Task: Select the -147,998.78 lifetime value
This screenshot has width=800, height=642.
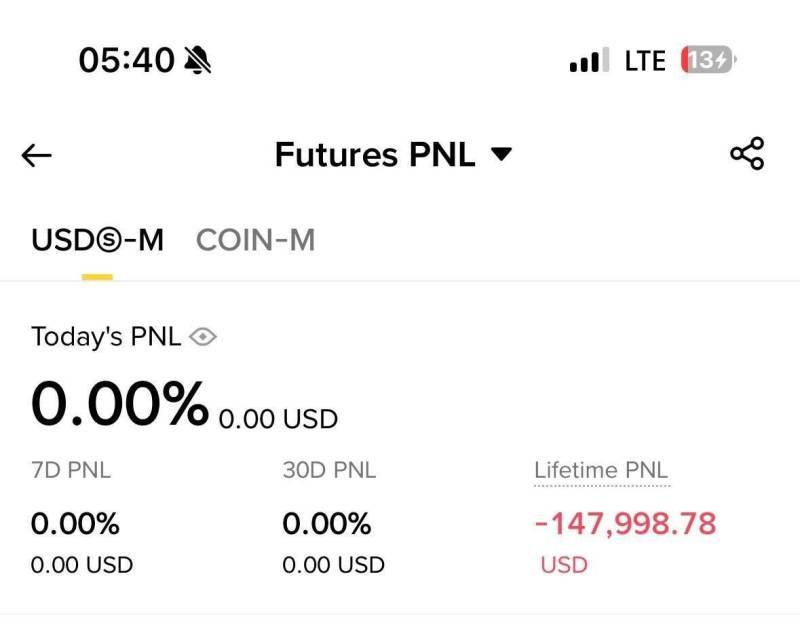Action: tap(625, 524)
